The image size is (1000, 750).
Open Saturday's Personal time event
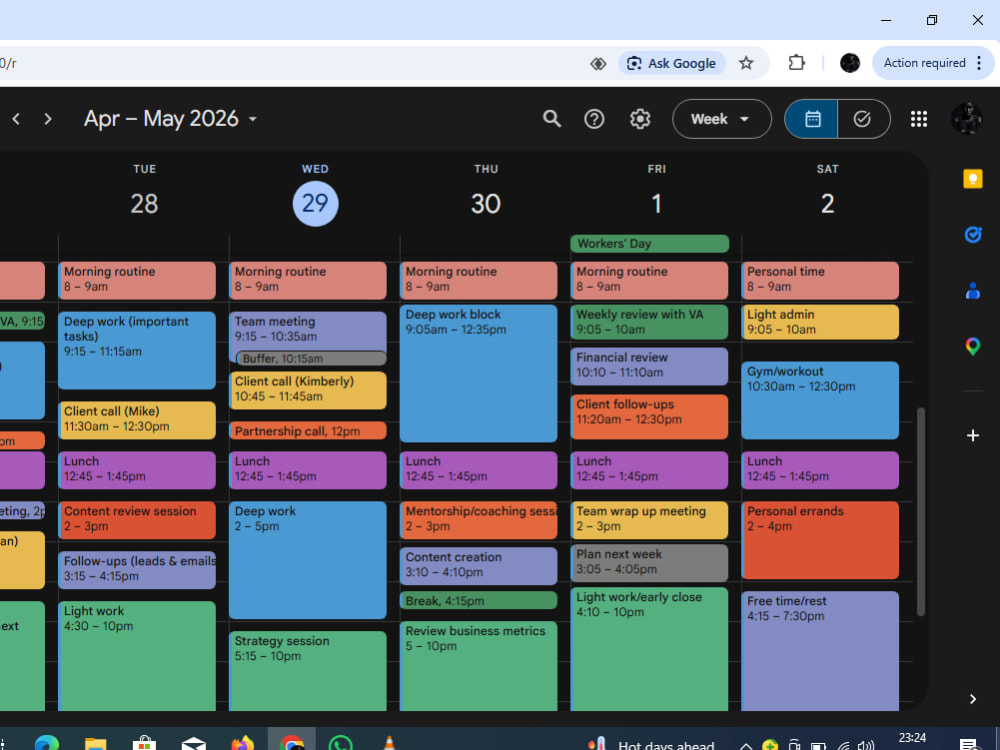820,281
